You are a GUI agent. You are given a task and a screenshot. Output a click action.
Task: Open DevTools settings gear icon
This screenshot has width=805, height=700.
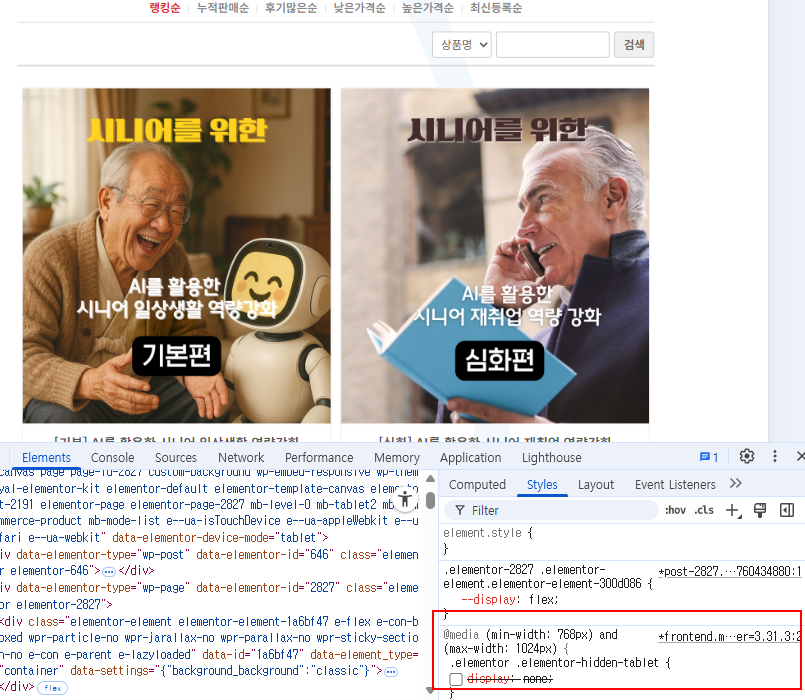(x=747, y=457)
